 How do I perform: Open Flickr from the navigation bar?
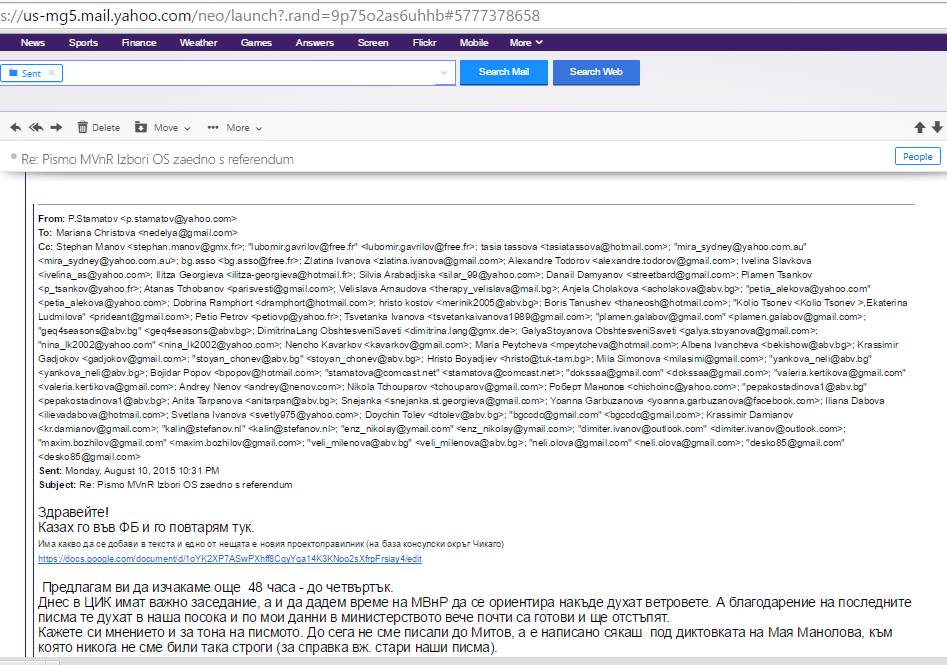coord(424,43)
